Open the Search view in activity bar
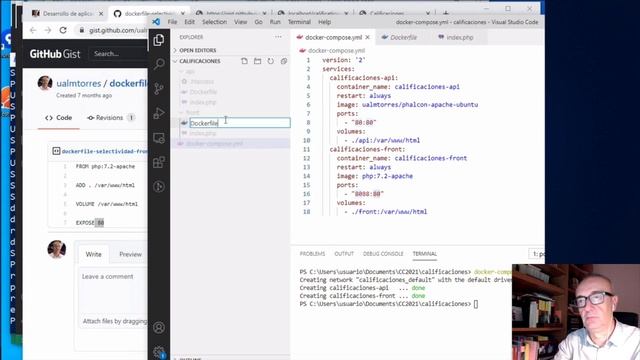The image size is (640, 360). [x=159, y=64]
